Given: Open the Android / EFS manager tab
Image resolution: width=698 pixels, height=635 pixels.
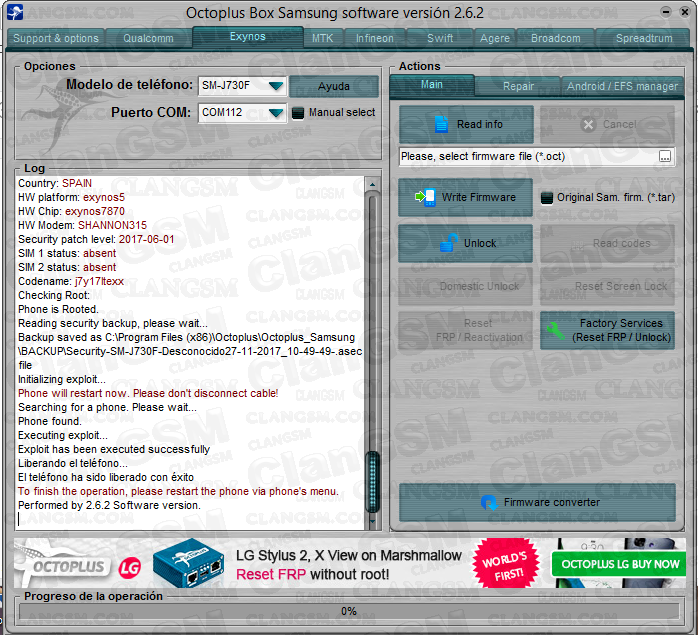Looking at the screenshot, I should click(x=622, y=86).
